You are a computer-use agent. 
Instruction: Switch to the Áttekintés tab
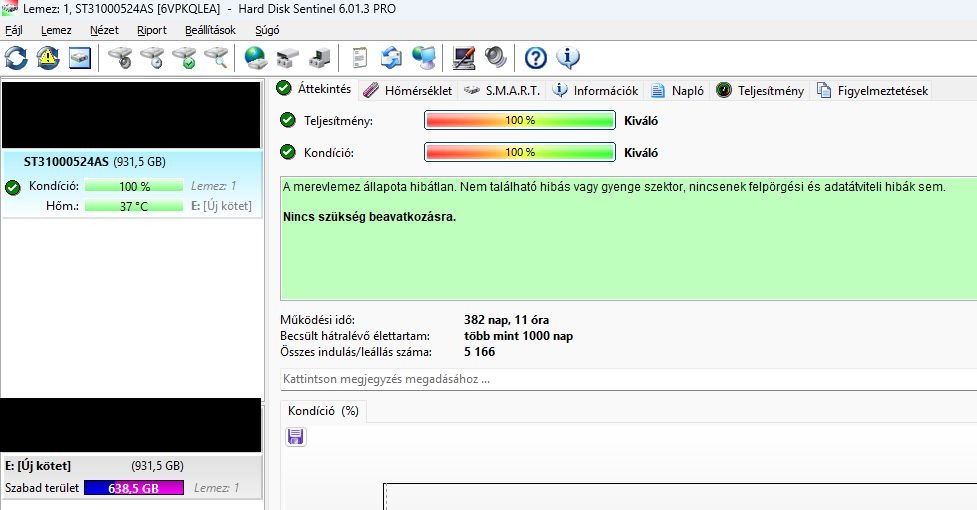coord(315,89)
